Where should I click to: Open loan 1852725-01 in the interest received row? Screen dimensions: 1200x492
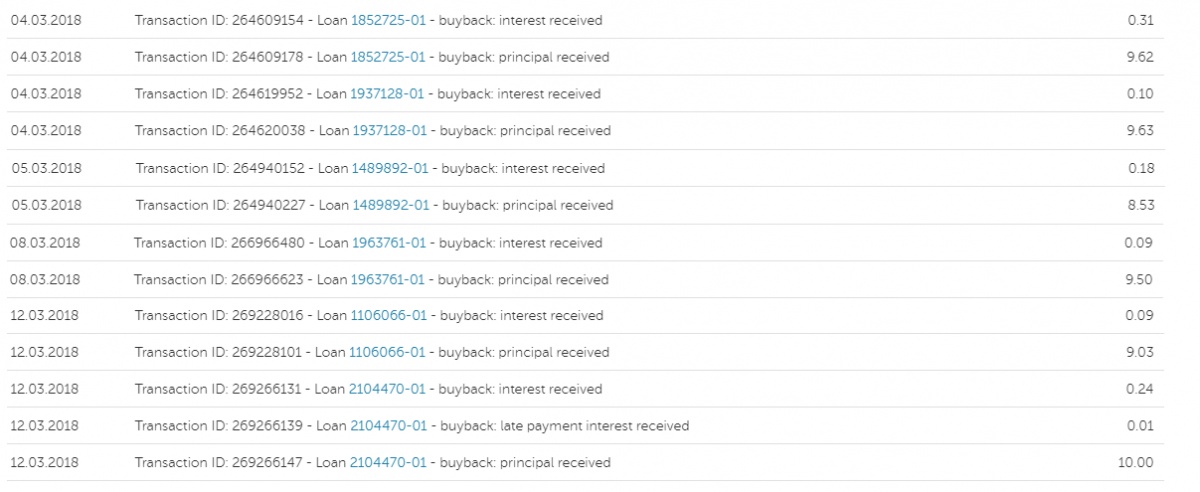point(388,20)
